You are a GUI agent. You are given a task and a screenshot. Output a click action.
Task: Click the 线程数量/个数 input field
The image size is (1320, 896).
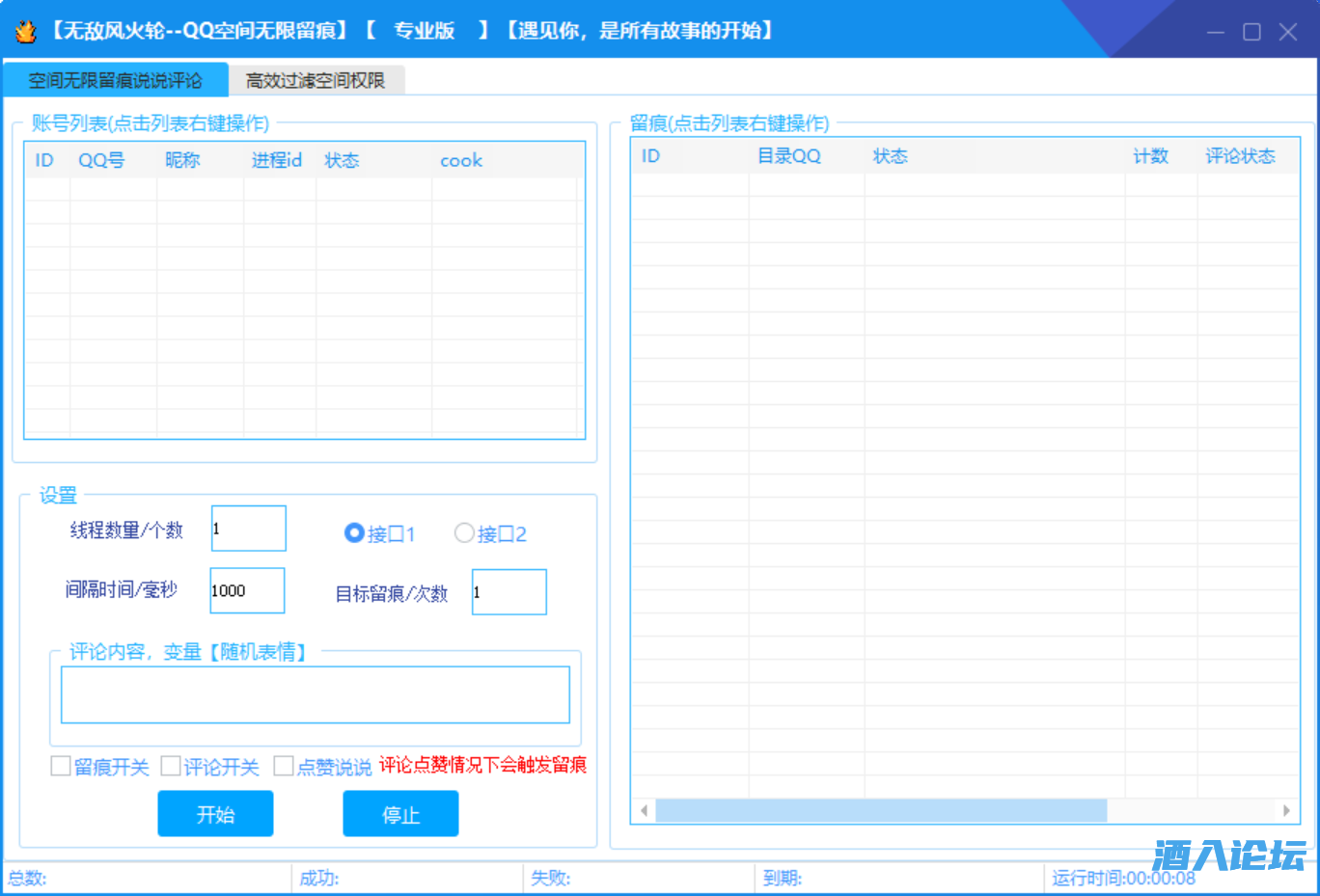tap(248, 529)
